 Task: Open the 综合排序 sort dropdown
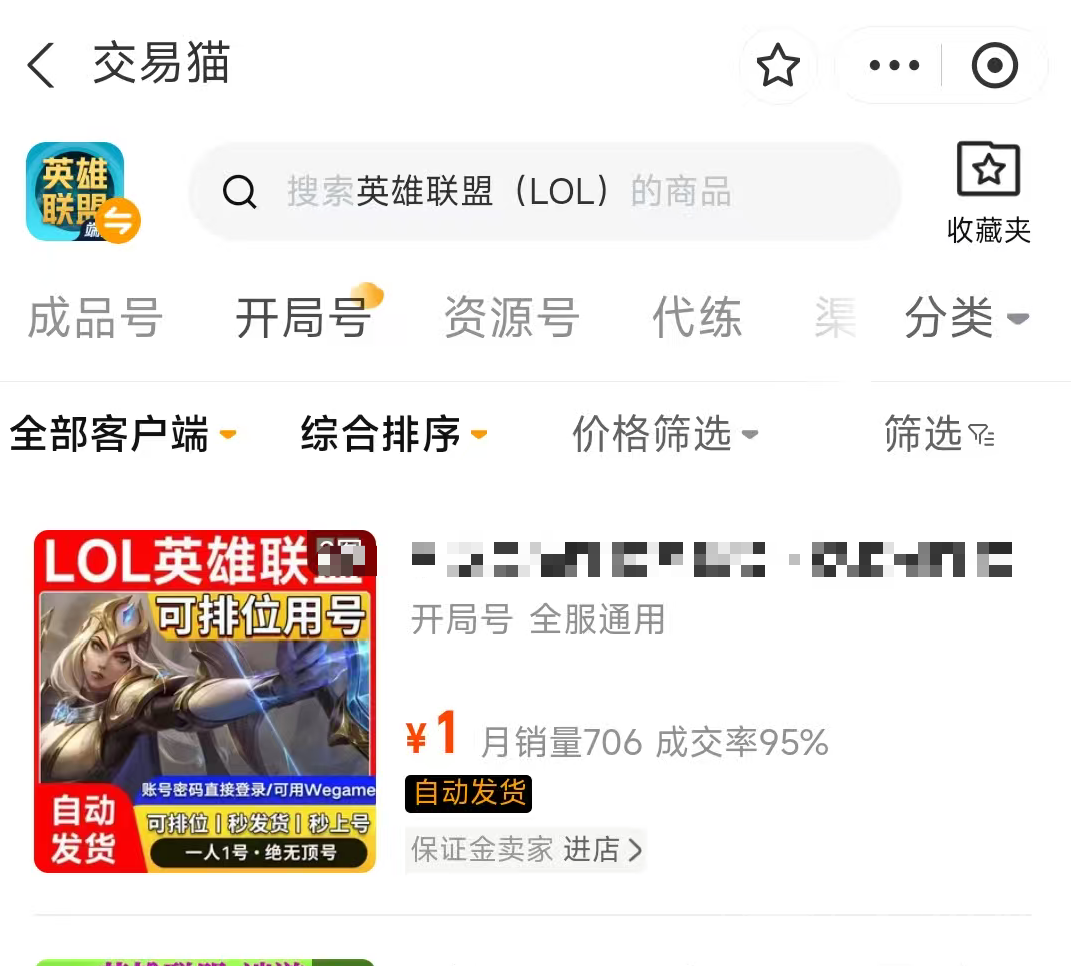[x=394, y=434]
